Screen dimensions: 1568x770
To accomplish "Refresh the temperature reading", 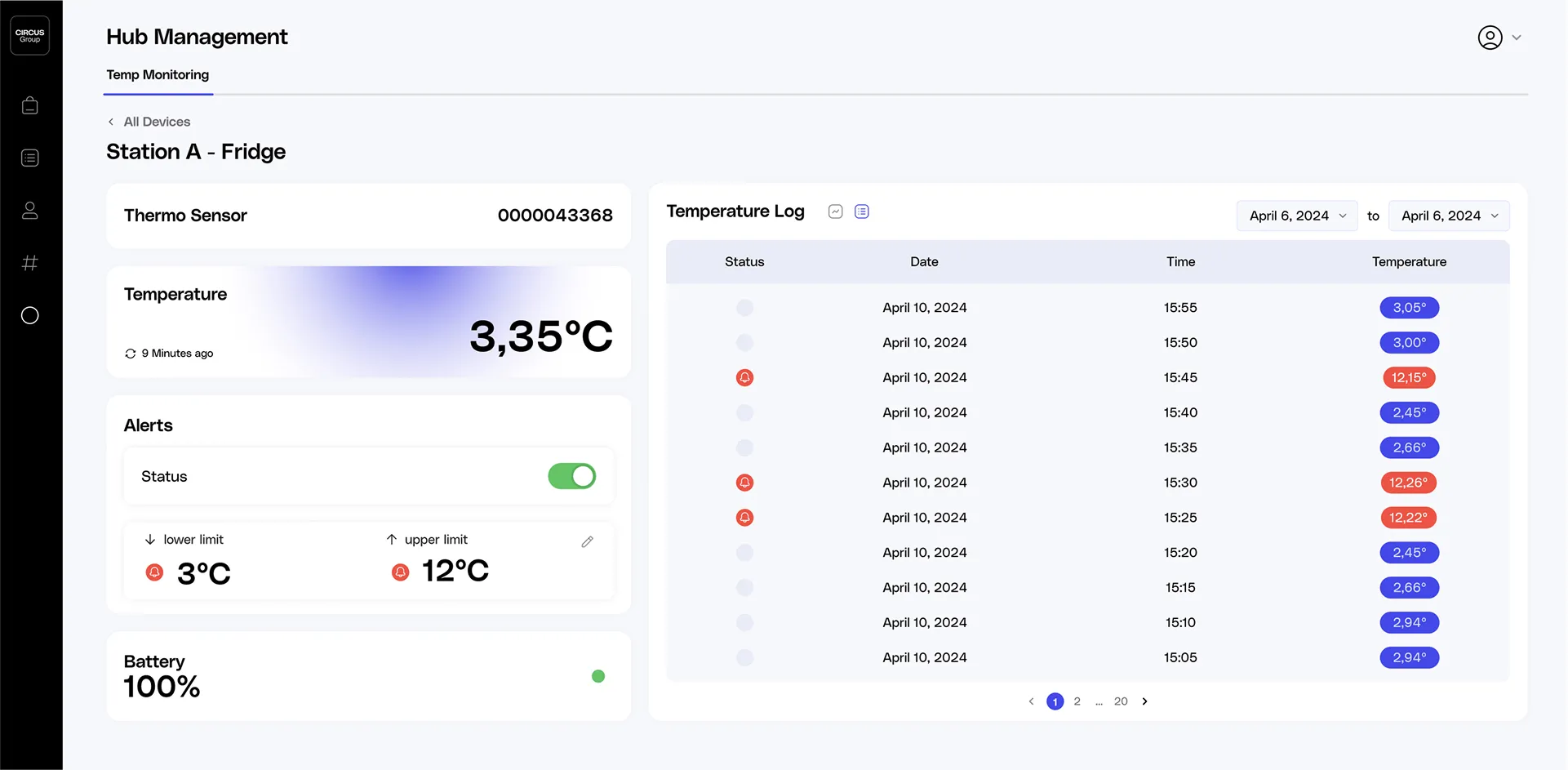I will (131, 353).
